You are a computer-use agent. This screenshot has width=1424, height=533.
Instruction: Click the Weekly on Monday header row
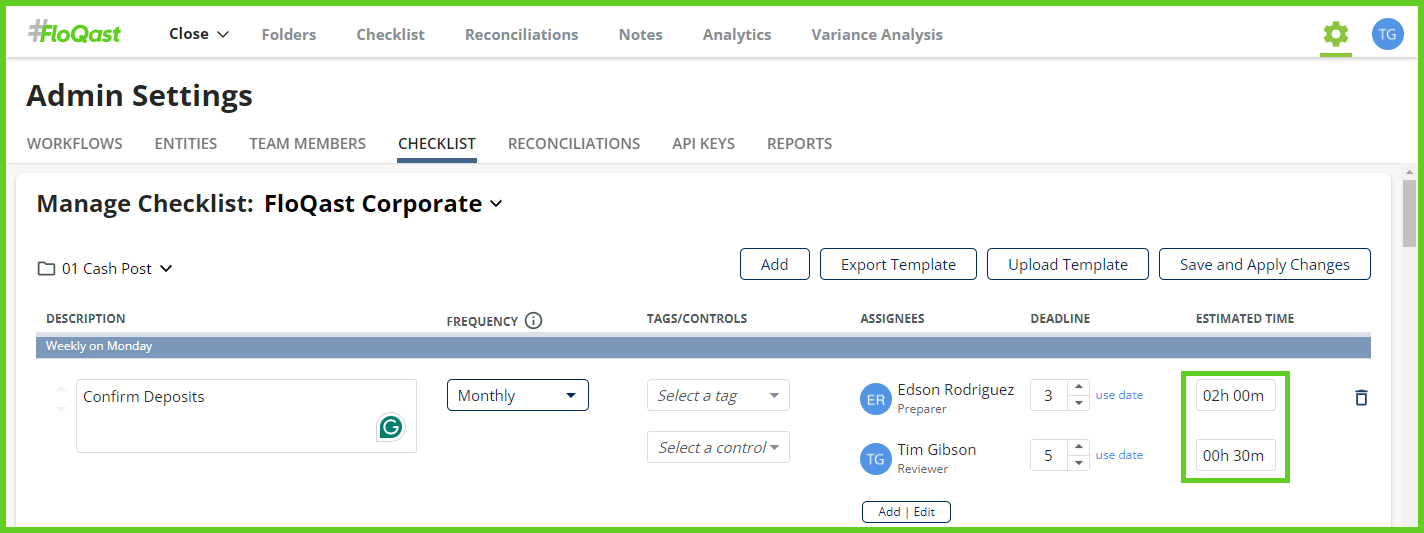(703, 346)
